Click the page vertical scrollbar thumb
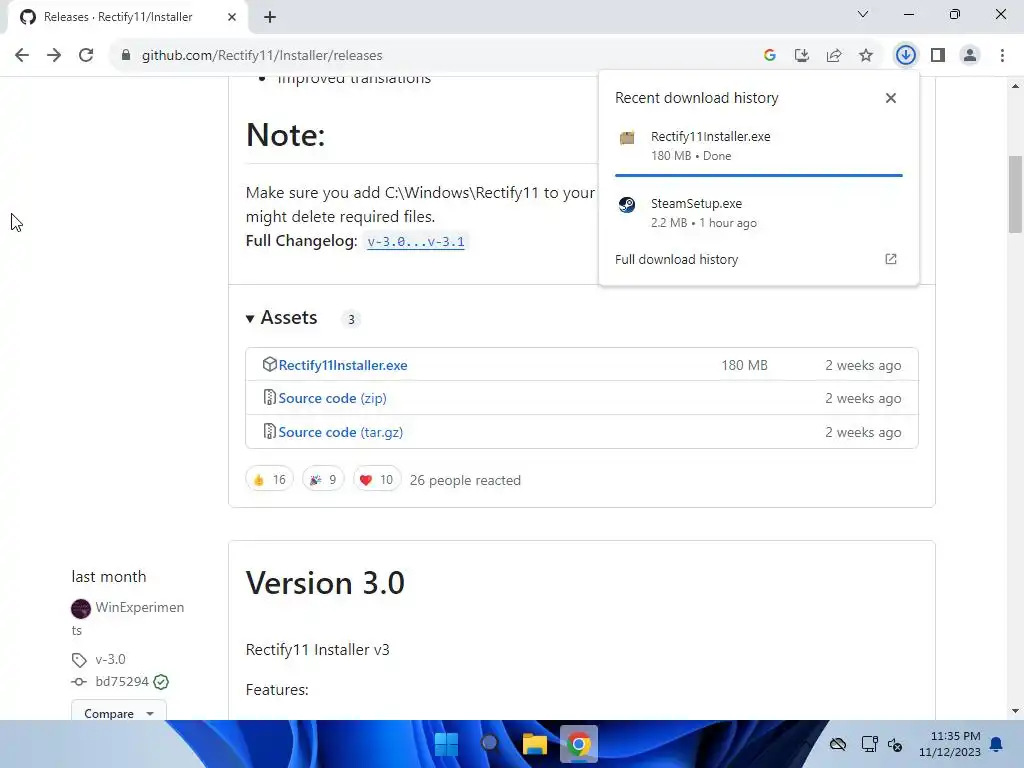Image resolution: width=1024 pixels, height=768 pixels. point(1015,194)
